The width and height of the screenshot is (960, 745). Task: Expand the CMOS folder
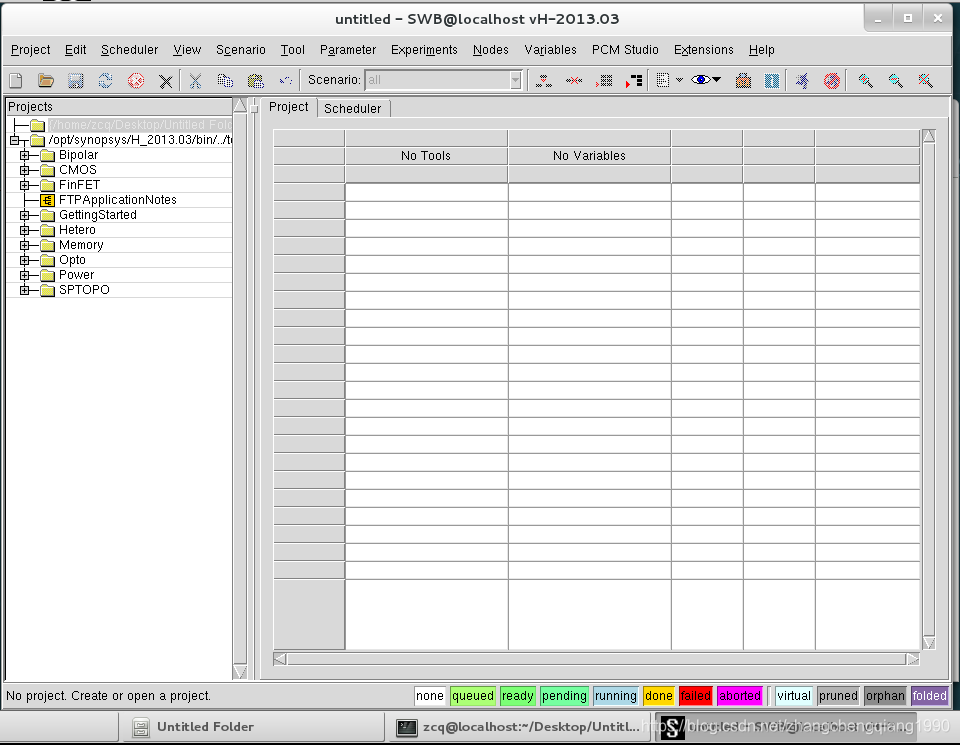[24, 170]
